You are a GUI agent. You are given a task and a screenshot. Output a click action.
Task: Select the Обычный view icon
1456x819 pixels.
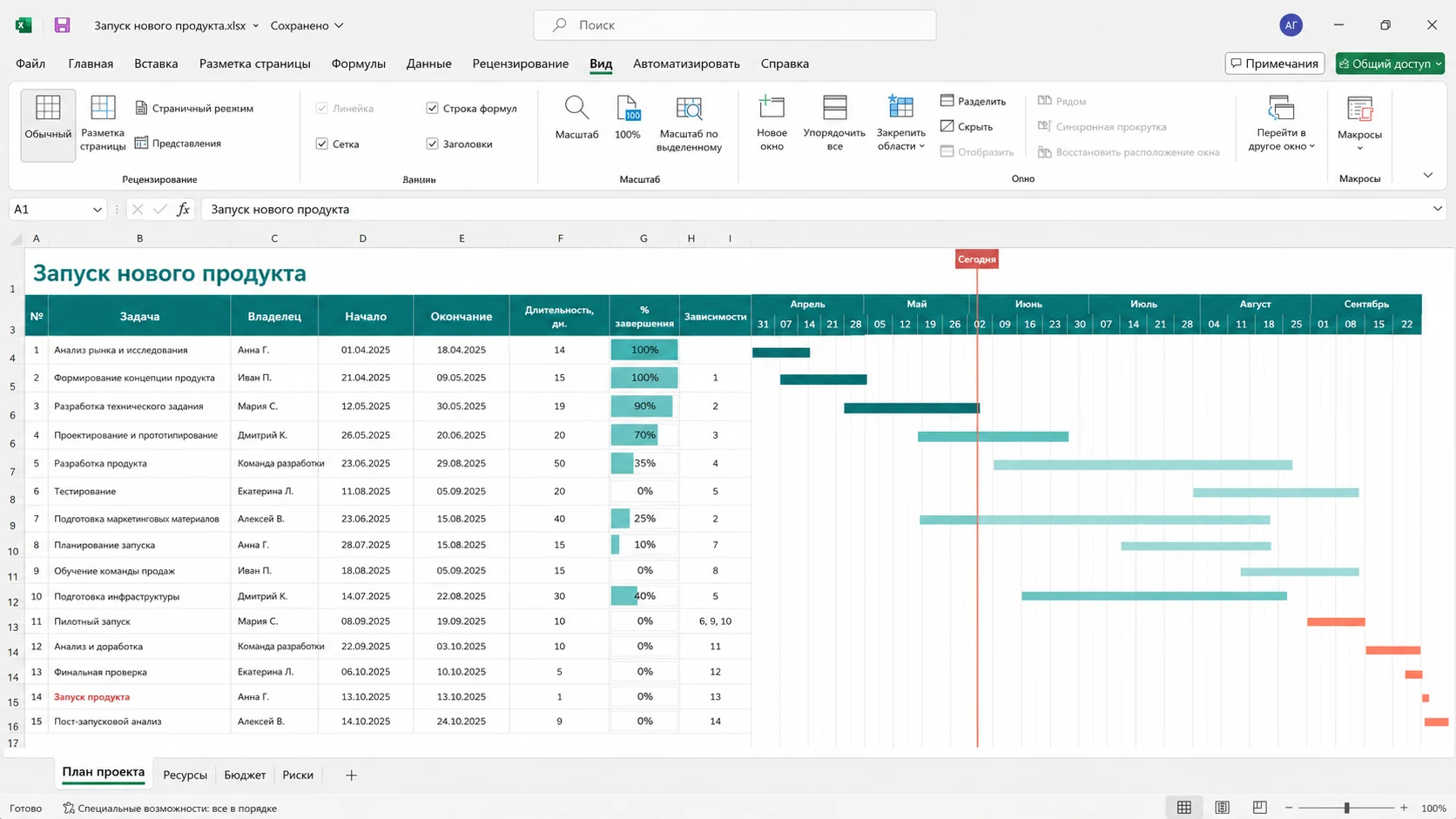[48, 108]
